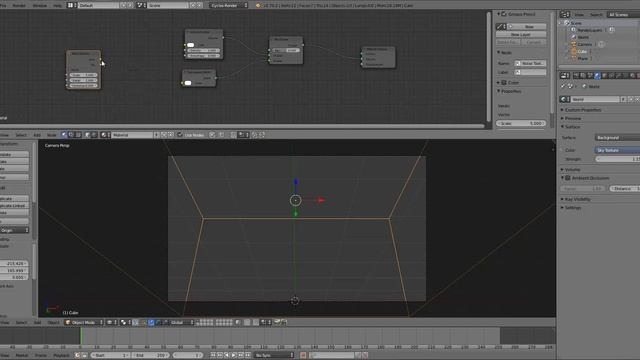Viewport: 640px width, 360px height.
Task: Click the grease pencil brush icon
Action: tap(501, 27)
